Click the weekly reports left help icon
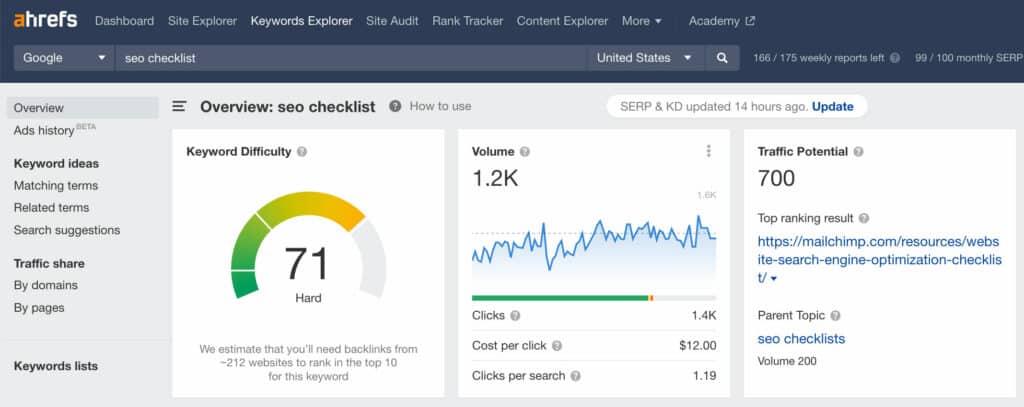 tap(895, 57)
